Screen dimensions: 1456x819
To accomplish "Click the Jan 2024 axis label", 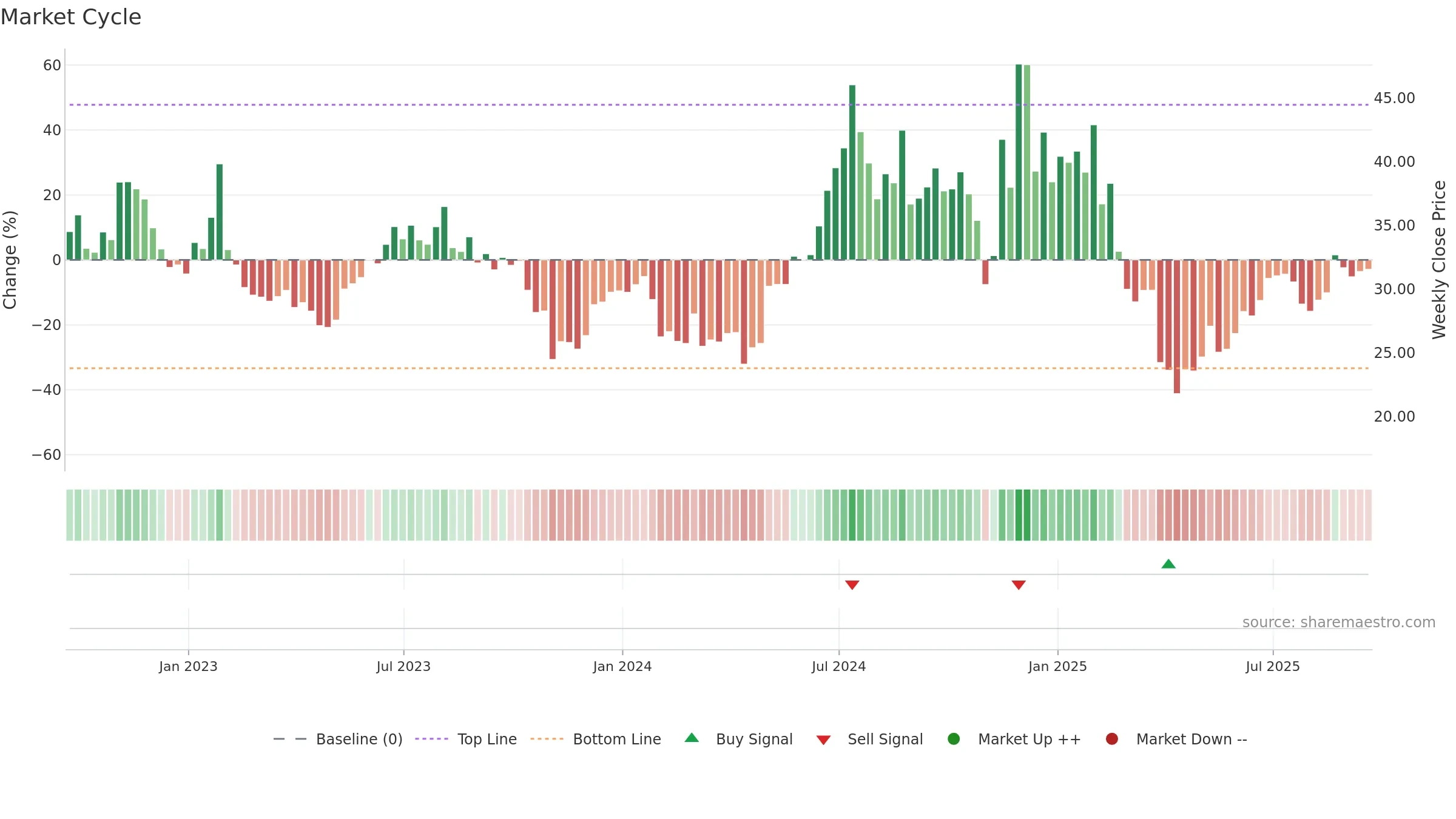I will click(x=622, y=666).
